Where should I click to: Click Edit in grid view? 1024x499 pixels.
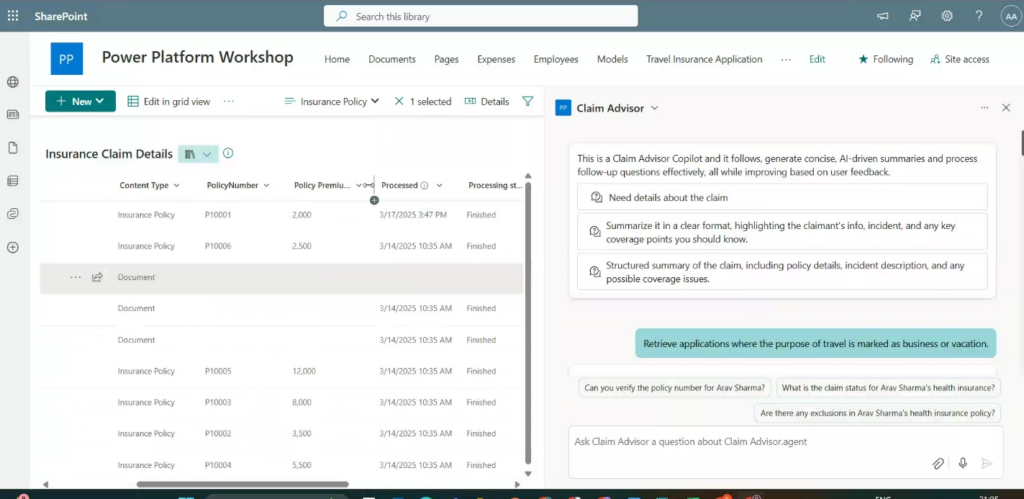pos(168,101)
